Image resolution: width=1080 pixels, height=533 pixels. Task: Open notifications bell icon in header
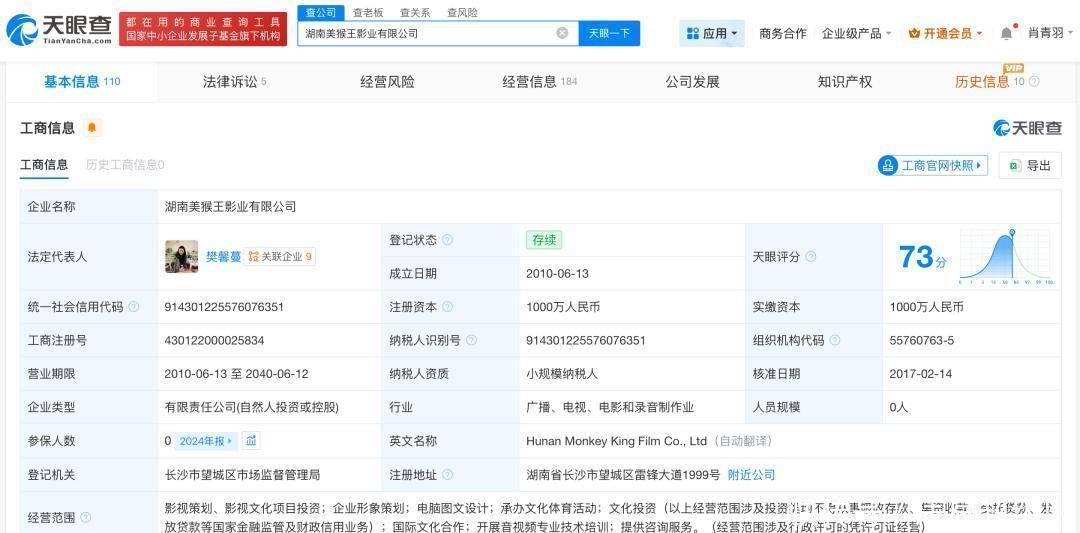click(1006, 33)
